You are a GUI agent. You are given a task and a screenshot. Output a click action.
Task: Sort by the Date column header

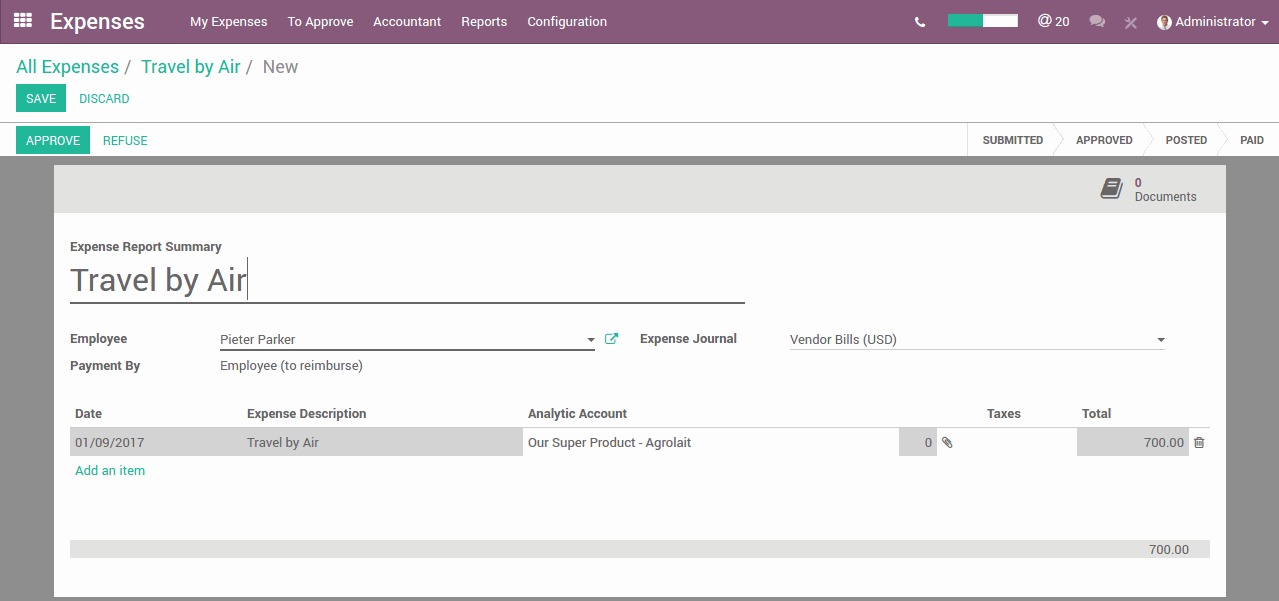[x=88, y=413]
